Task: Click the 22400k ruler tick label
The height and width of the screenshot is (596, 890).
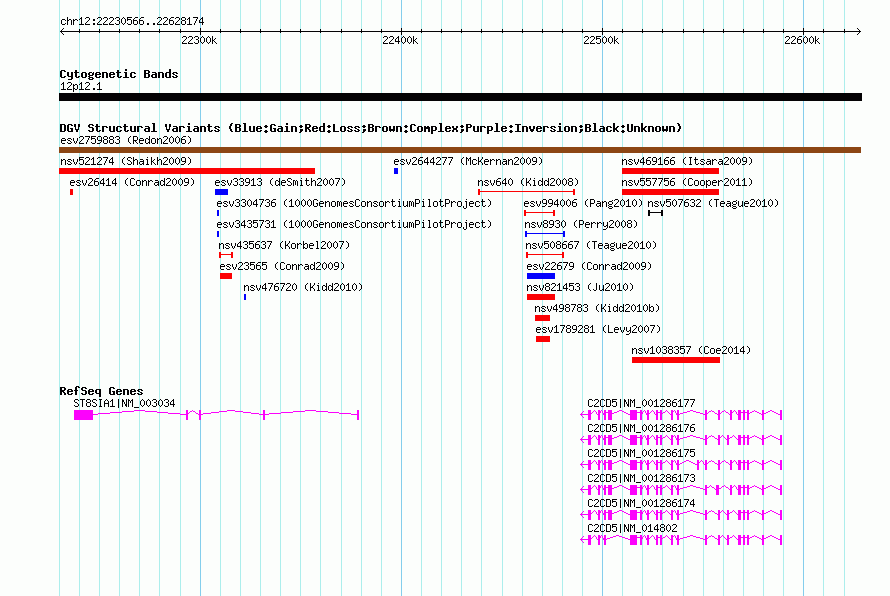Action: [400, 40]
